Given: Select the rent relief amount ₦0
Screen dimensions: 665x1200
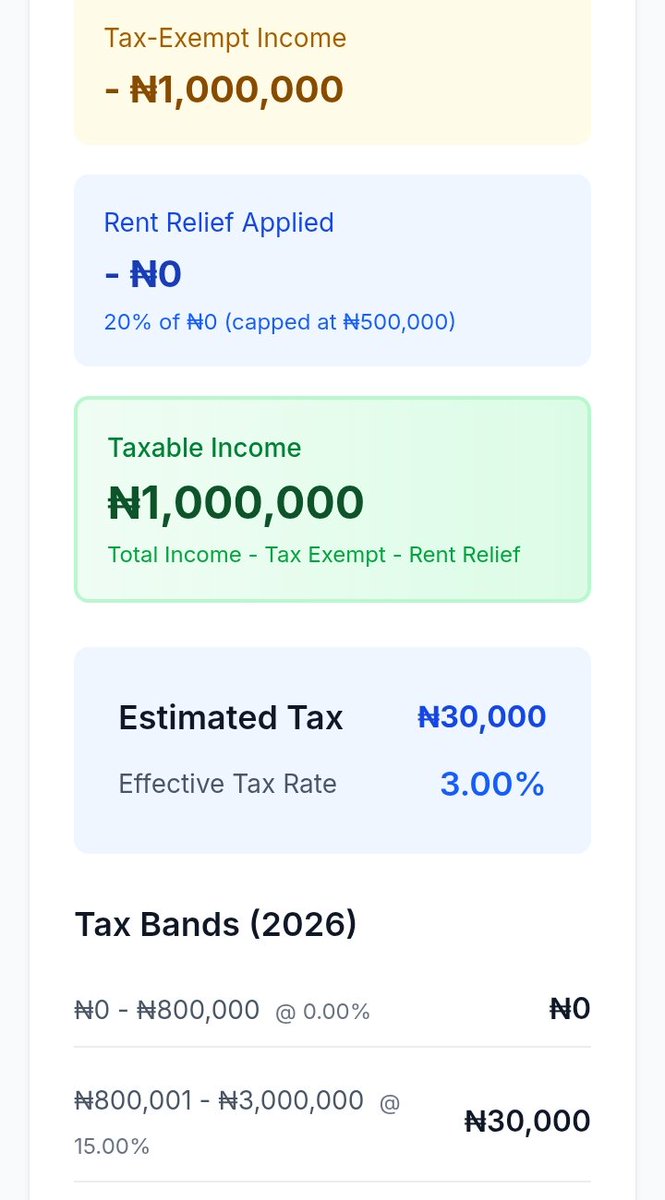Looking at the screenshot, I should 143,274.
